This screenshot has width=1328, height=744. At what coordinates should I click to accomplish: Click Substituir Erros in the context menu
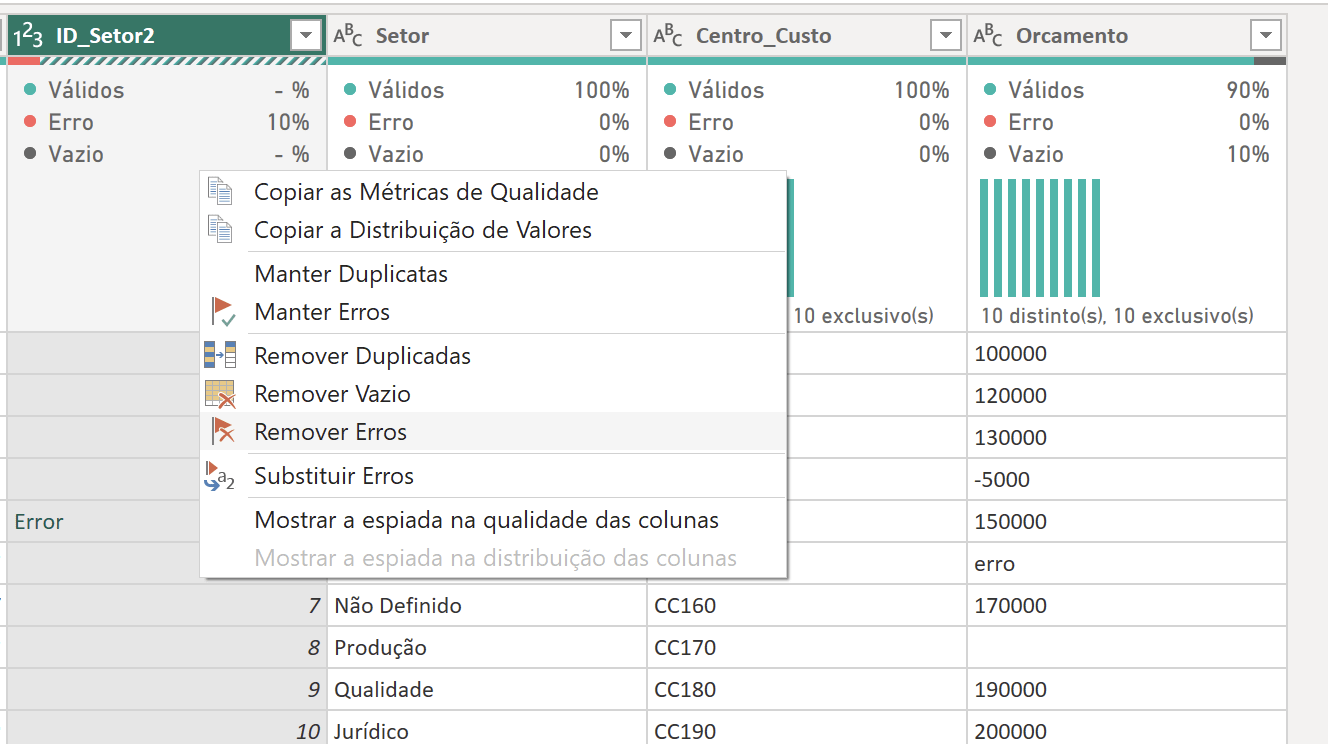494,476
